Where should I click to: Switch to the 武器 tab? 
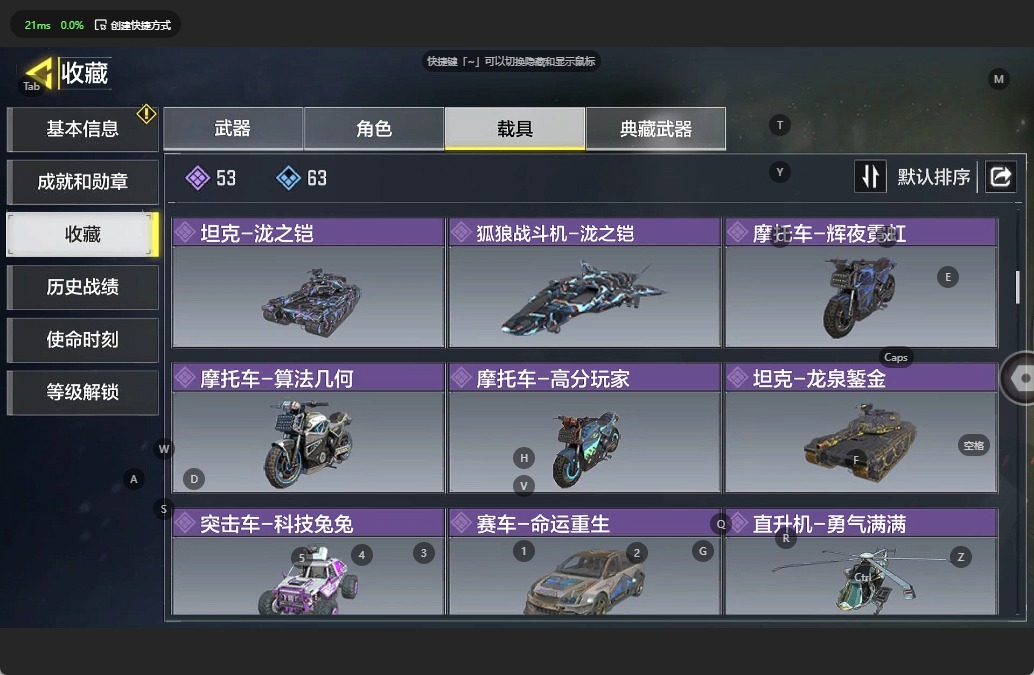[x=233, y=129]
